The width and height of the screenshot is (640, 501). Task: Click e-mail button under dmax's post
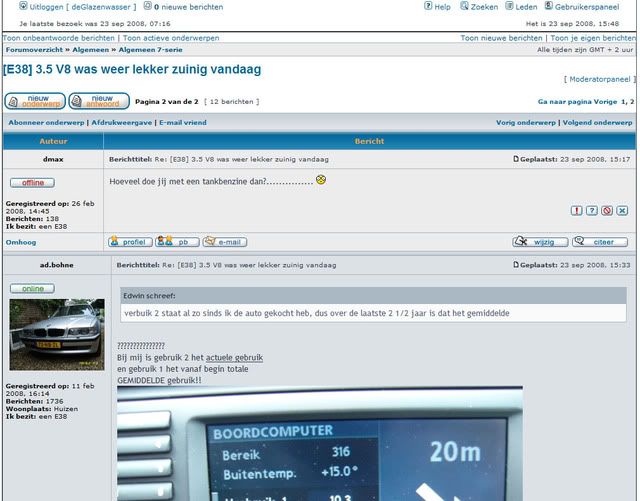coord(225,242)
